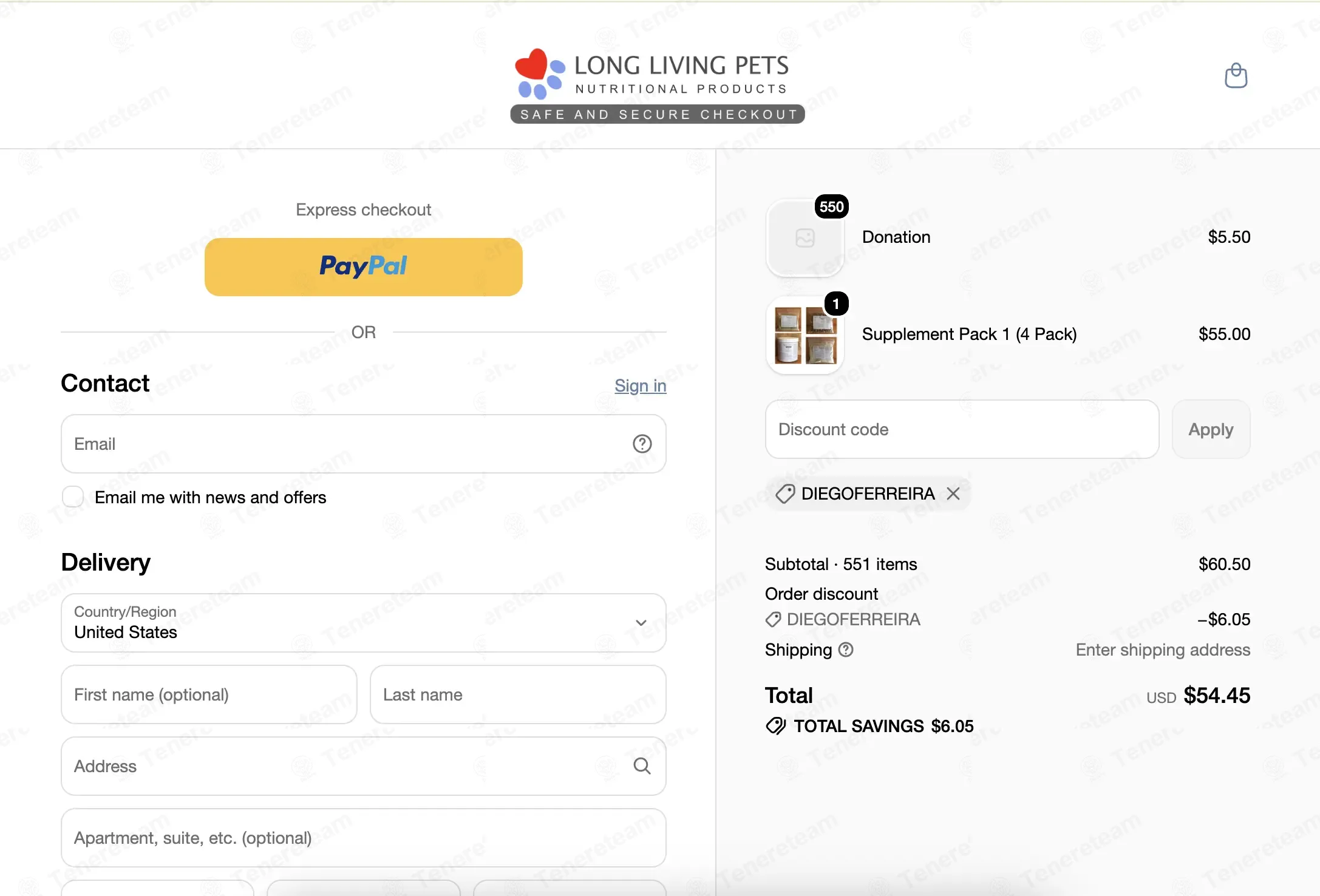Click the $55.00 Supplement Pack price

1224,334
